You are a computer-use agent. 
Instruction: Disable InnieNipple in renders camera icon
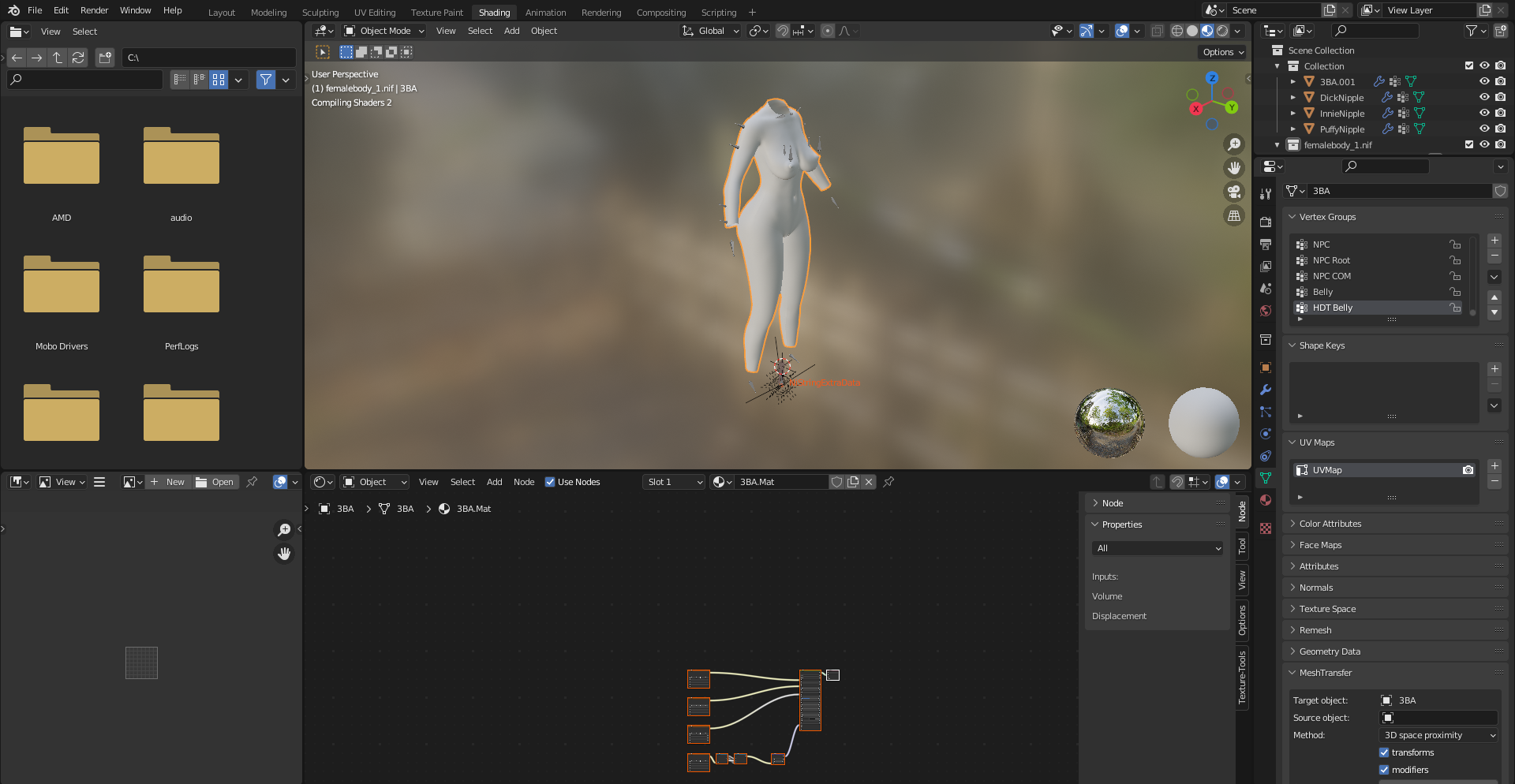point(1500,114)
